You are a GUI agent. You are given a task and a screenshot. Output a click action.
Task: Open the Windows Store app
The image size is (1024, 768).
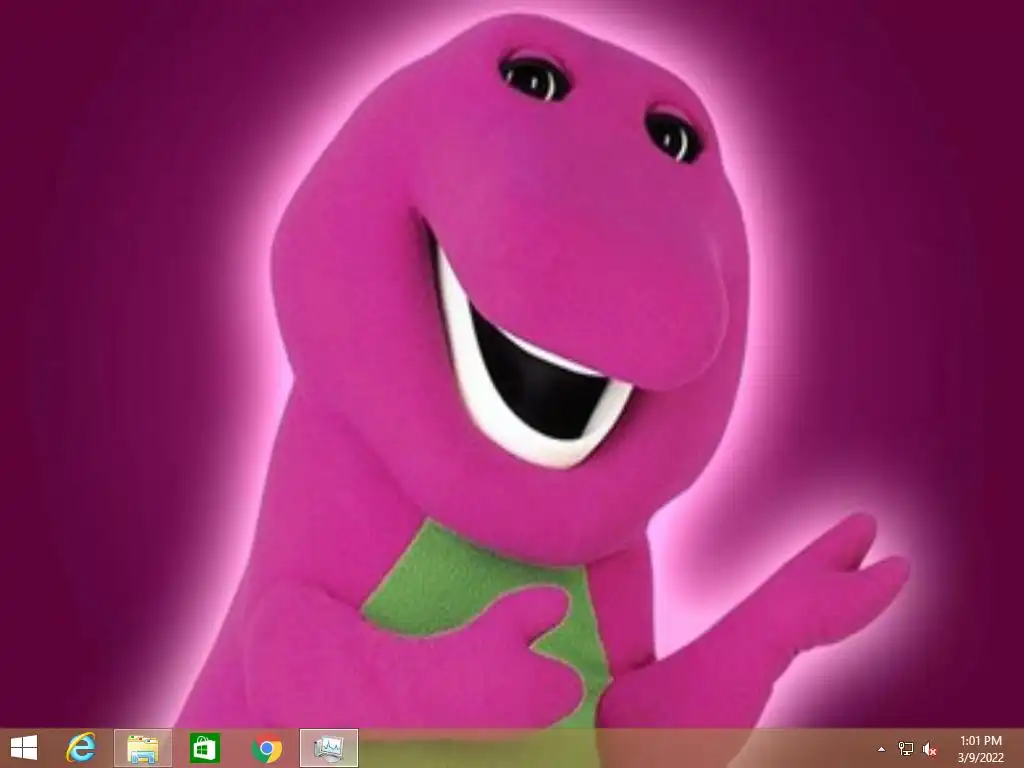click(x=204, y=748)
